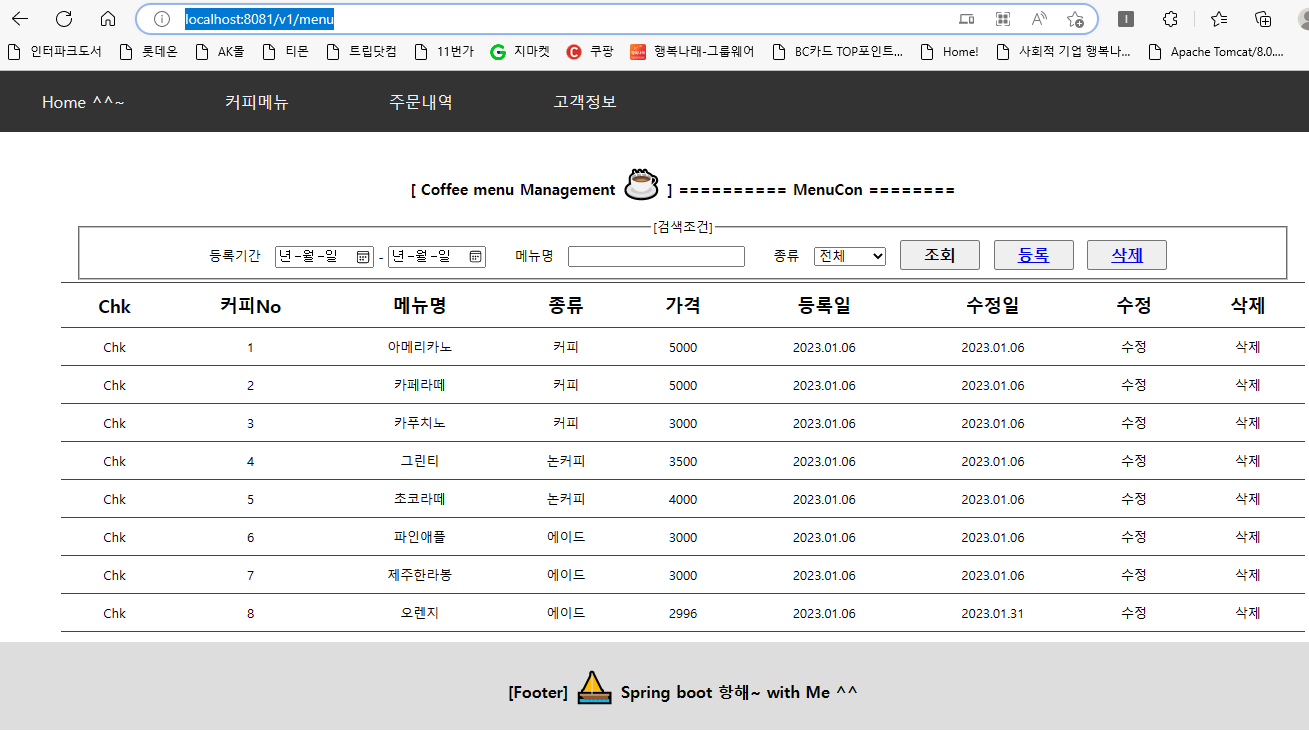Click 수정 for 오렌지 row
Screen dimensions: 1309x731
coord(1134,613)
